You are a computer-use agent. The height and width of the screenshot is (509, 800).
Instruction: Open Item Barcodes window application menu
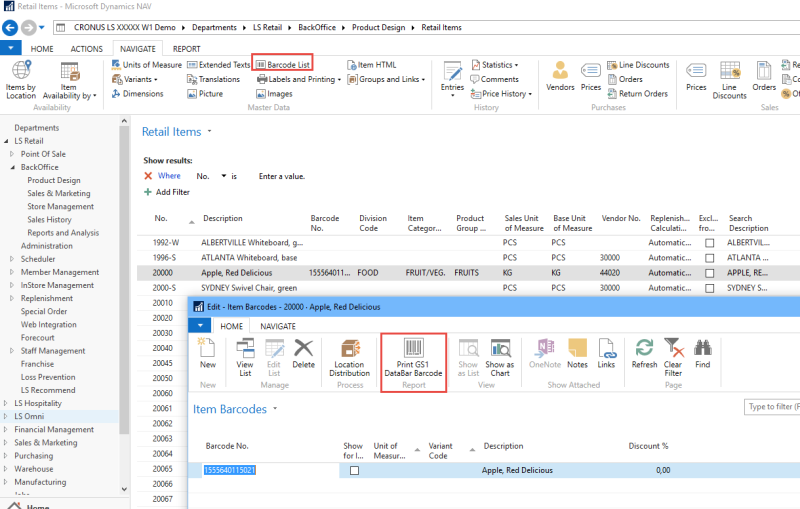click(x=200, y=325)
